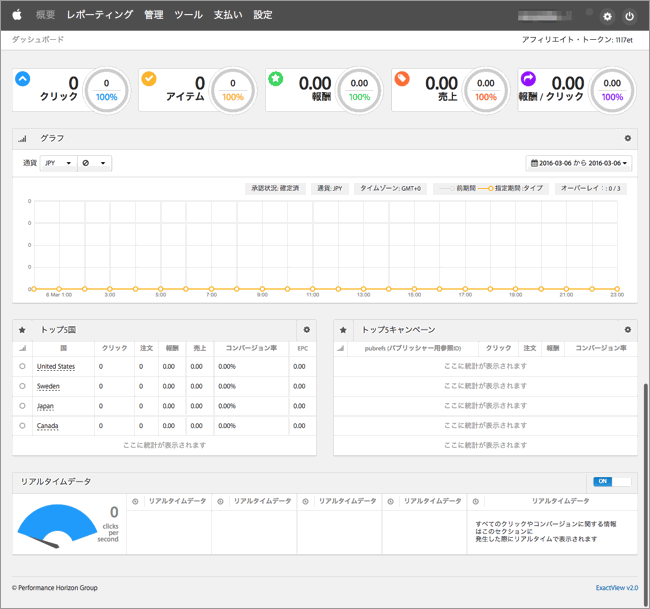Click the Apple logo icon in the top bar
The height and width of the screenshot is (609, 650).
point(17,15)
